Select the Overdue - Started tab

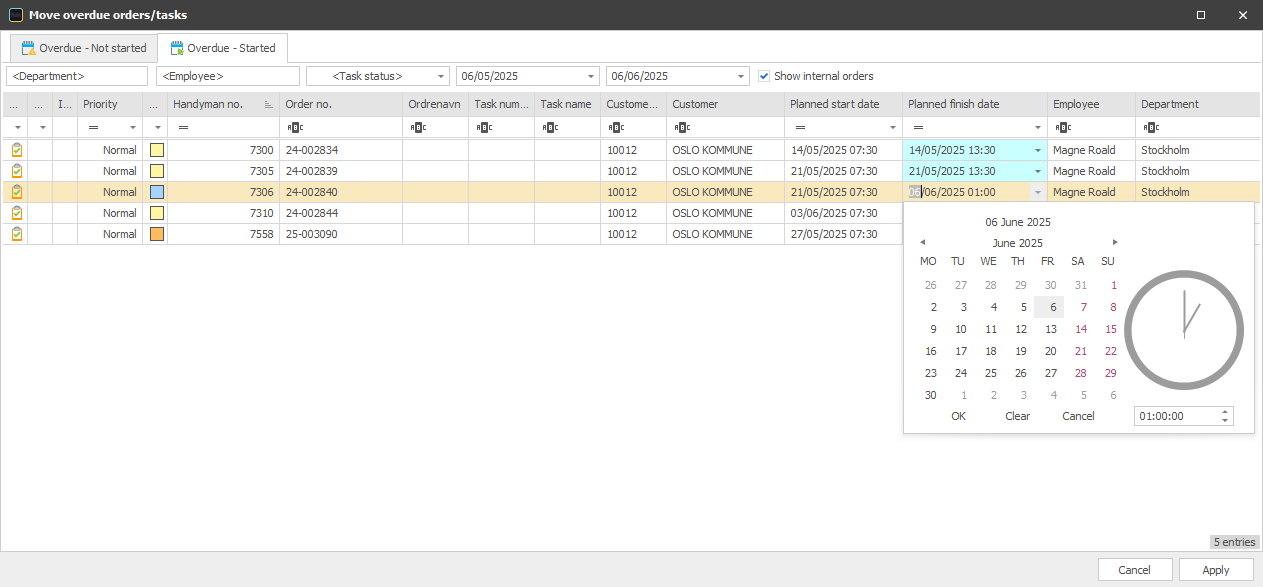(223, 48)
